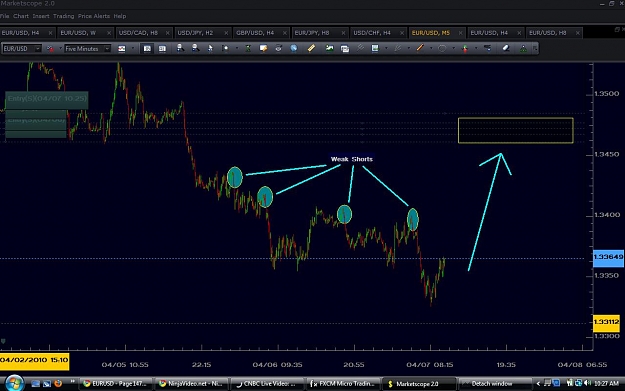Click the green triangle tree icon
Viewport: 625px width, 391px height.
click(523, 49)
